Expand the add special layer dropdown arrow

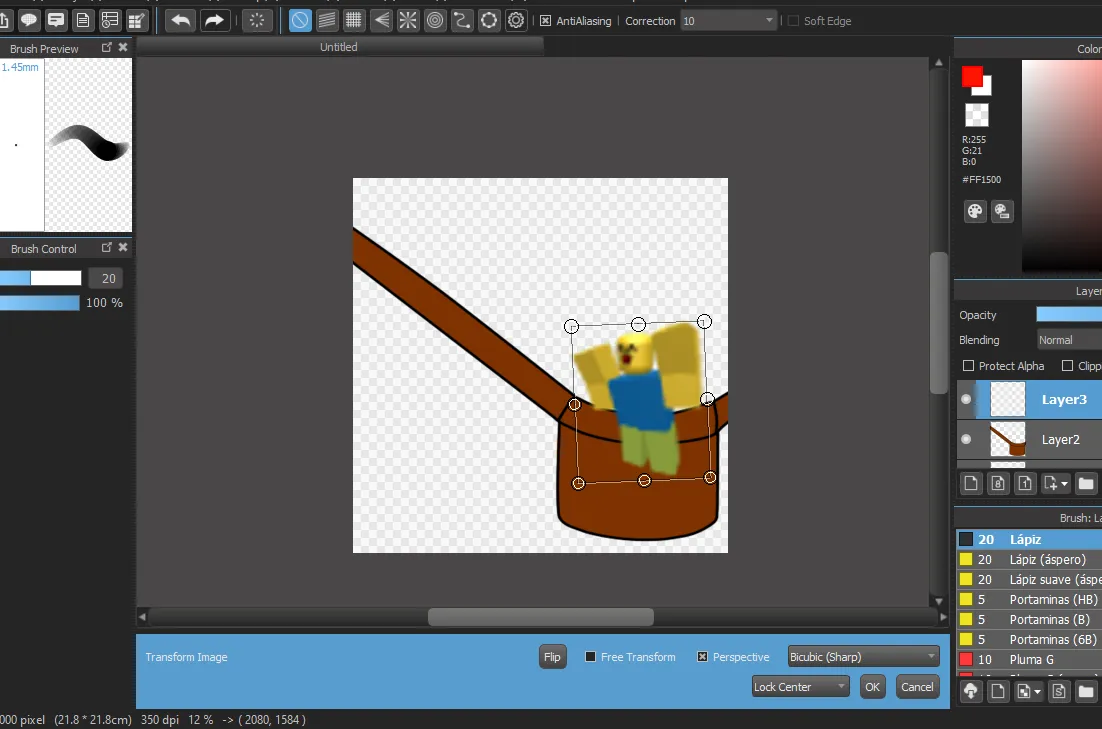tap(1065, 484)
